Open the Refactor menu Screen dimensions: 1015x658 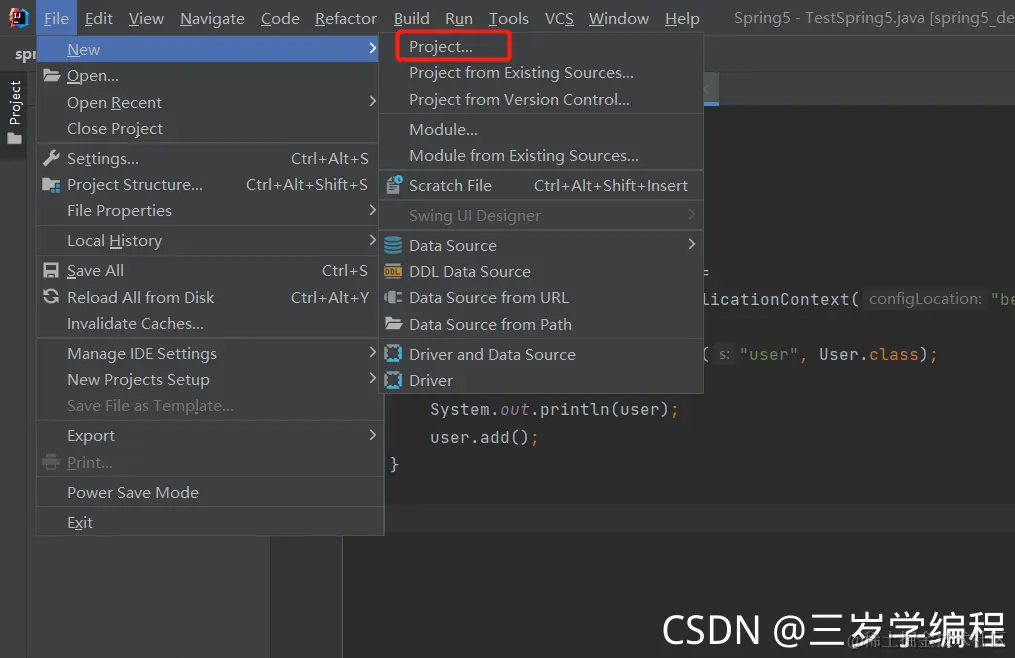(x=346, y=19)
